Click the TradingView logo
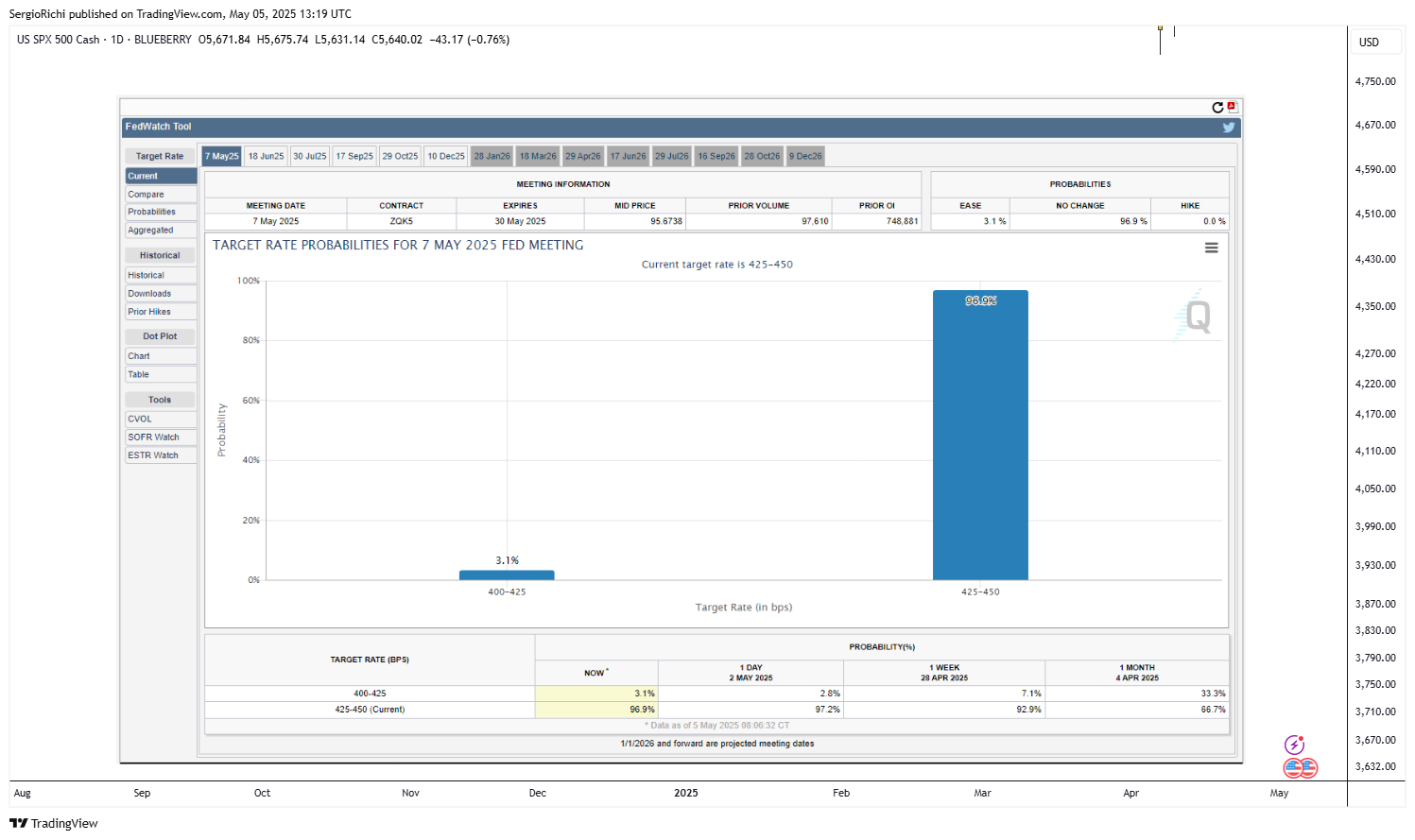The width and height of the screenshot is (1415, 840). coord(54,823)
